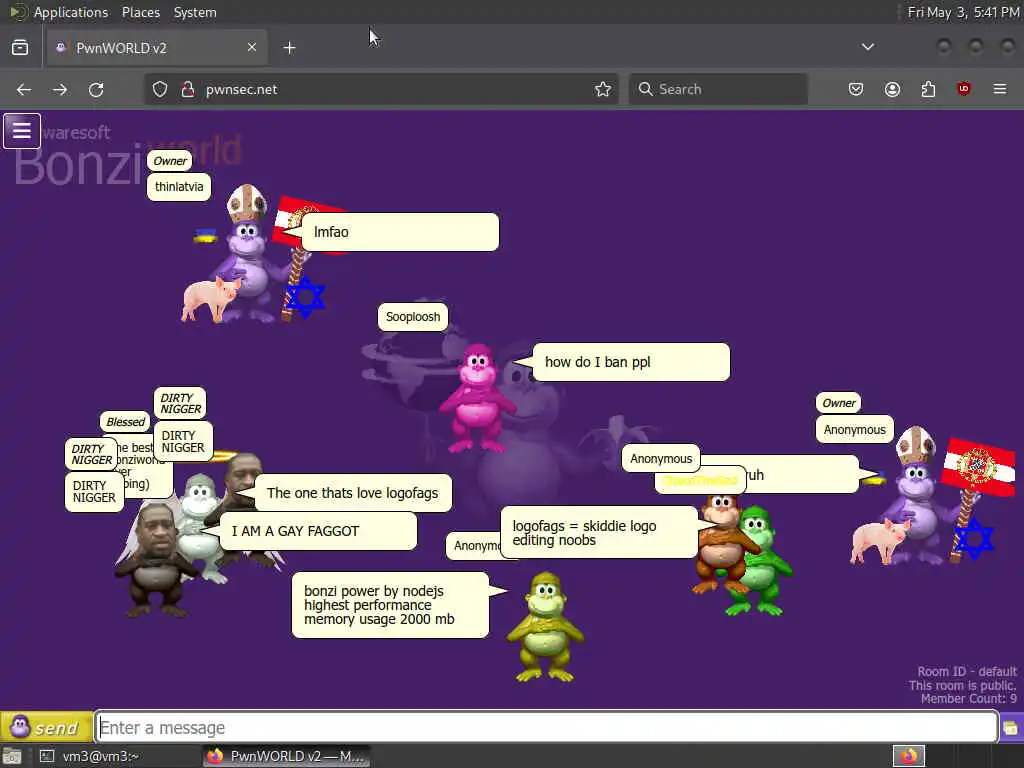Go forward to the next page
The image size is (1024, 768).
pyautogui.click(x=60, y=89)
